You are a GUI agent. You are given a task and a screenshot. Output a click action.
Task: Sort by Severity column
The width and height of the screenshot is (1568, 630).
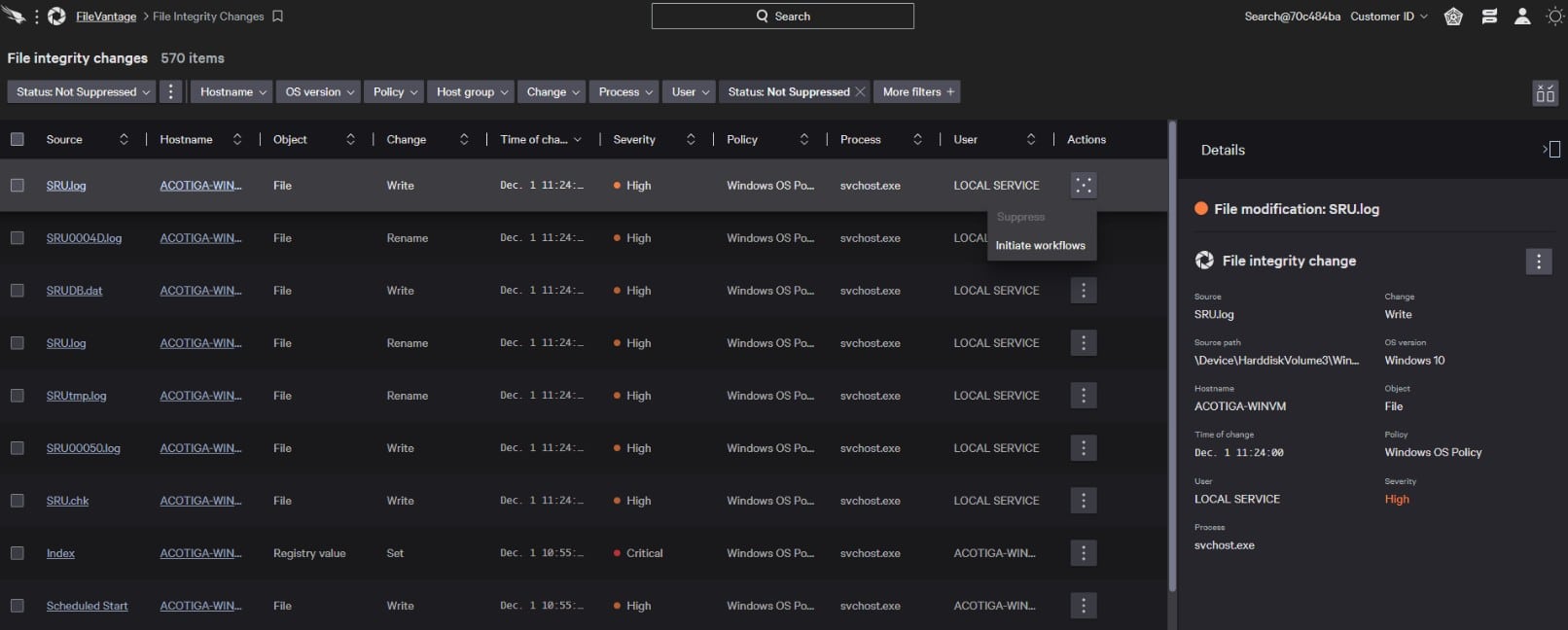click(691, 140)
